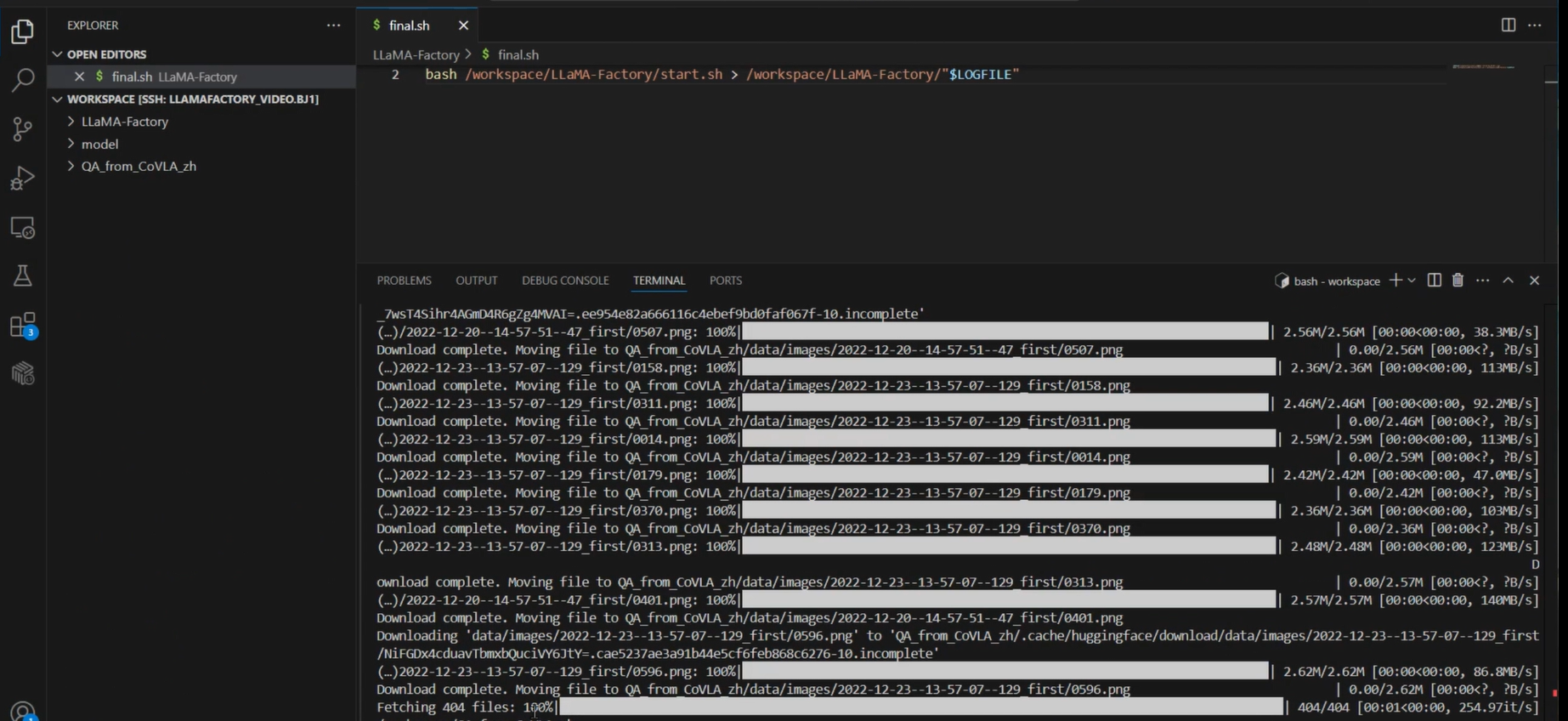Viewport: 1568px width, 721px height.
Task: Kill terminal with trash icon
Action: 1458,281
